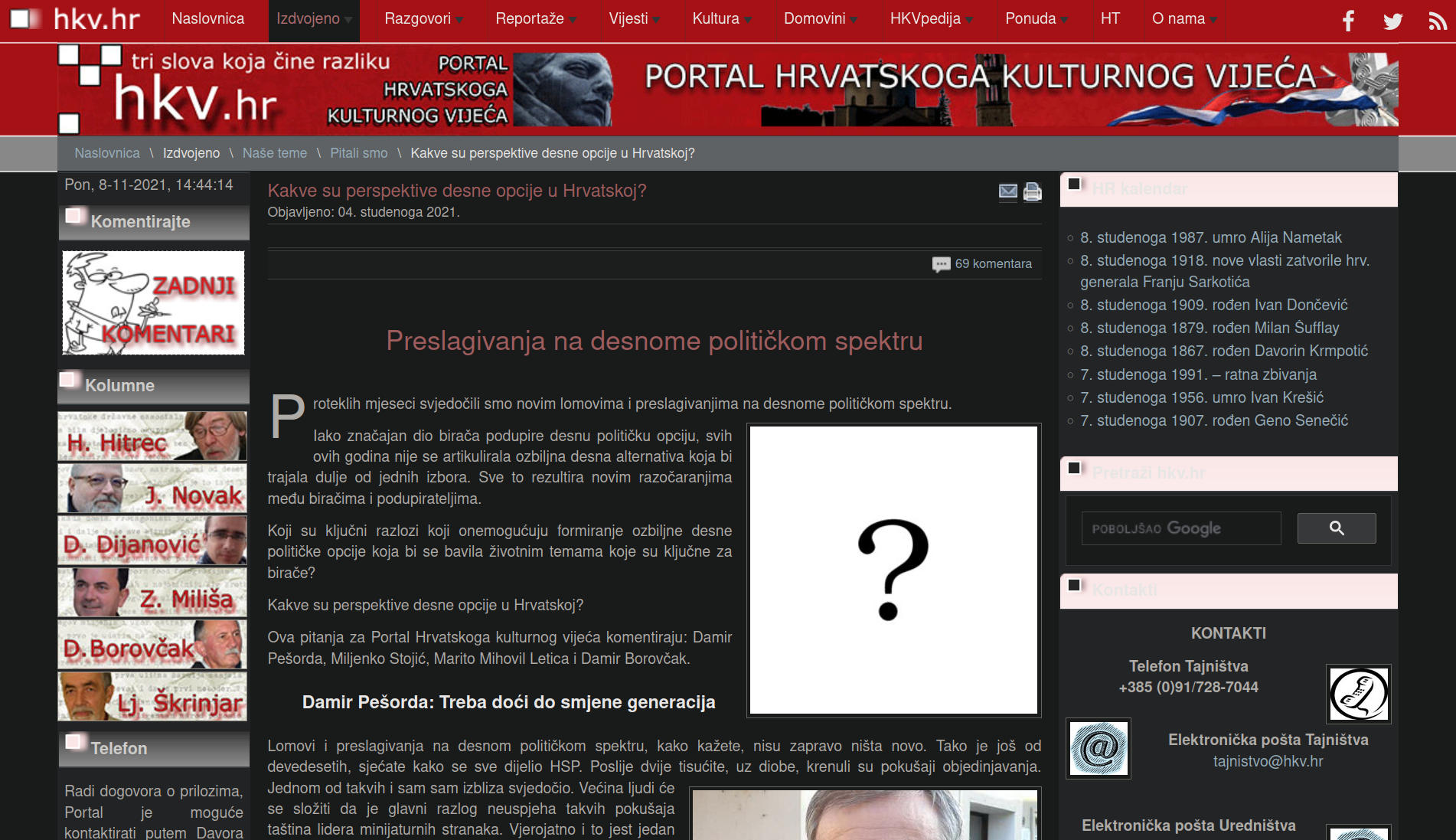Open the HT menu item
This screenshot has height=840, width=1456.
(1110, 19)
